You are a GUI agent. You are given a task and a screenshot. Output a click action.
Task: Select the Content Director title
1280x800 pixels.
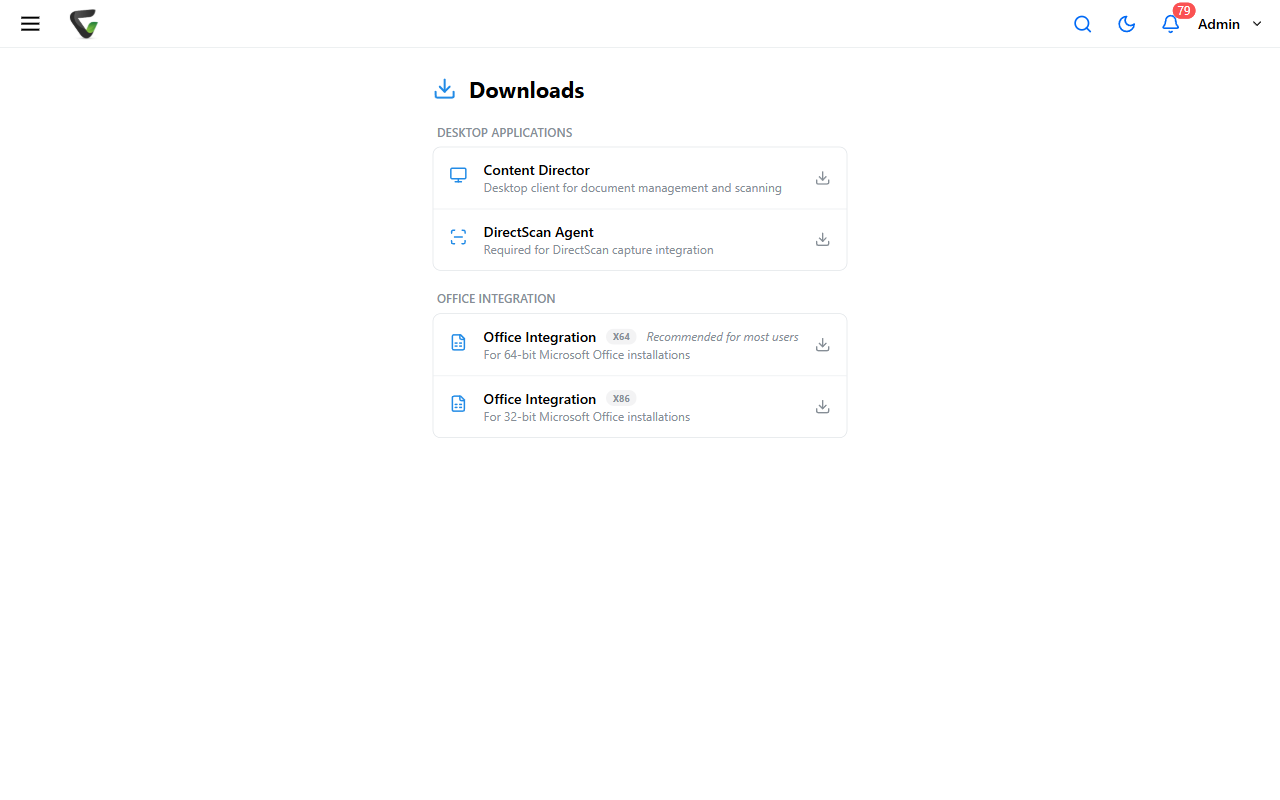537,170
